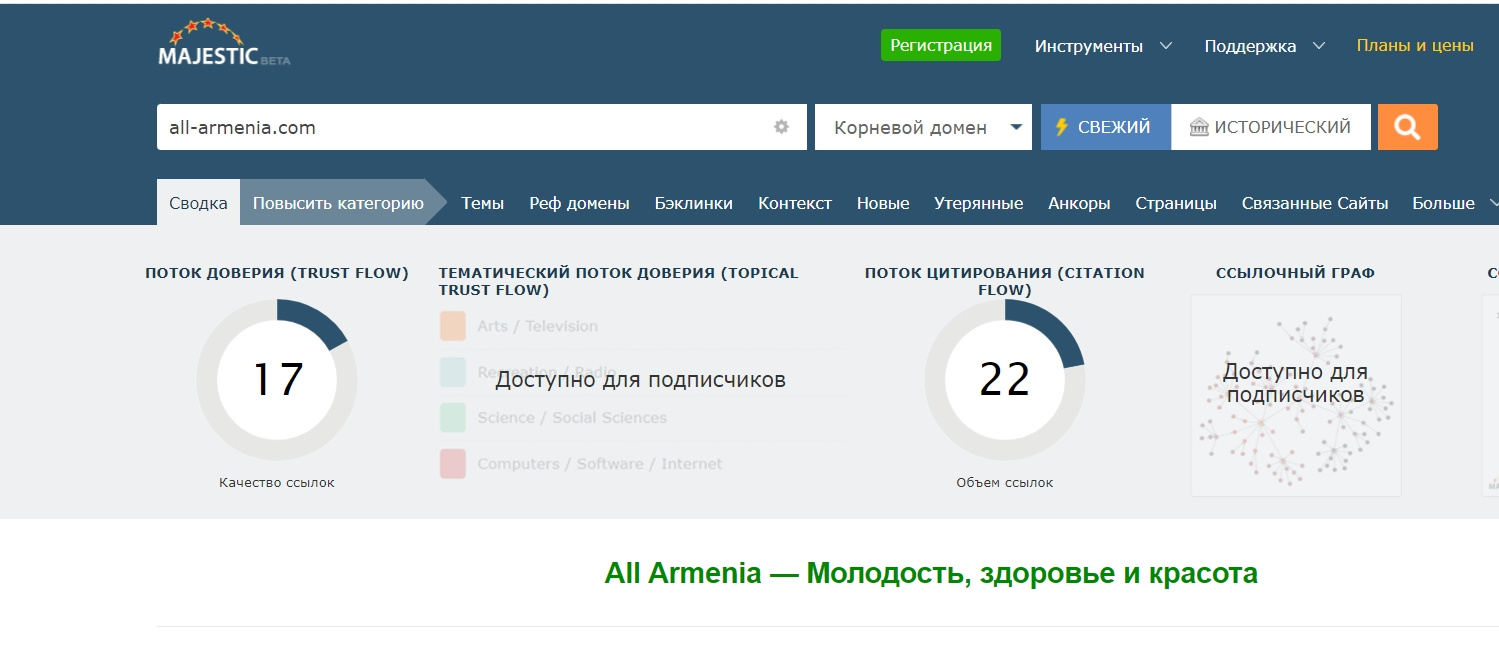Switch to the Сводка tab
Image resolution: width=1499 pixels, height=671 pixels.
[x=198, y=203]
